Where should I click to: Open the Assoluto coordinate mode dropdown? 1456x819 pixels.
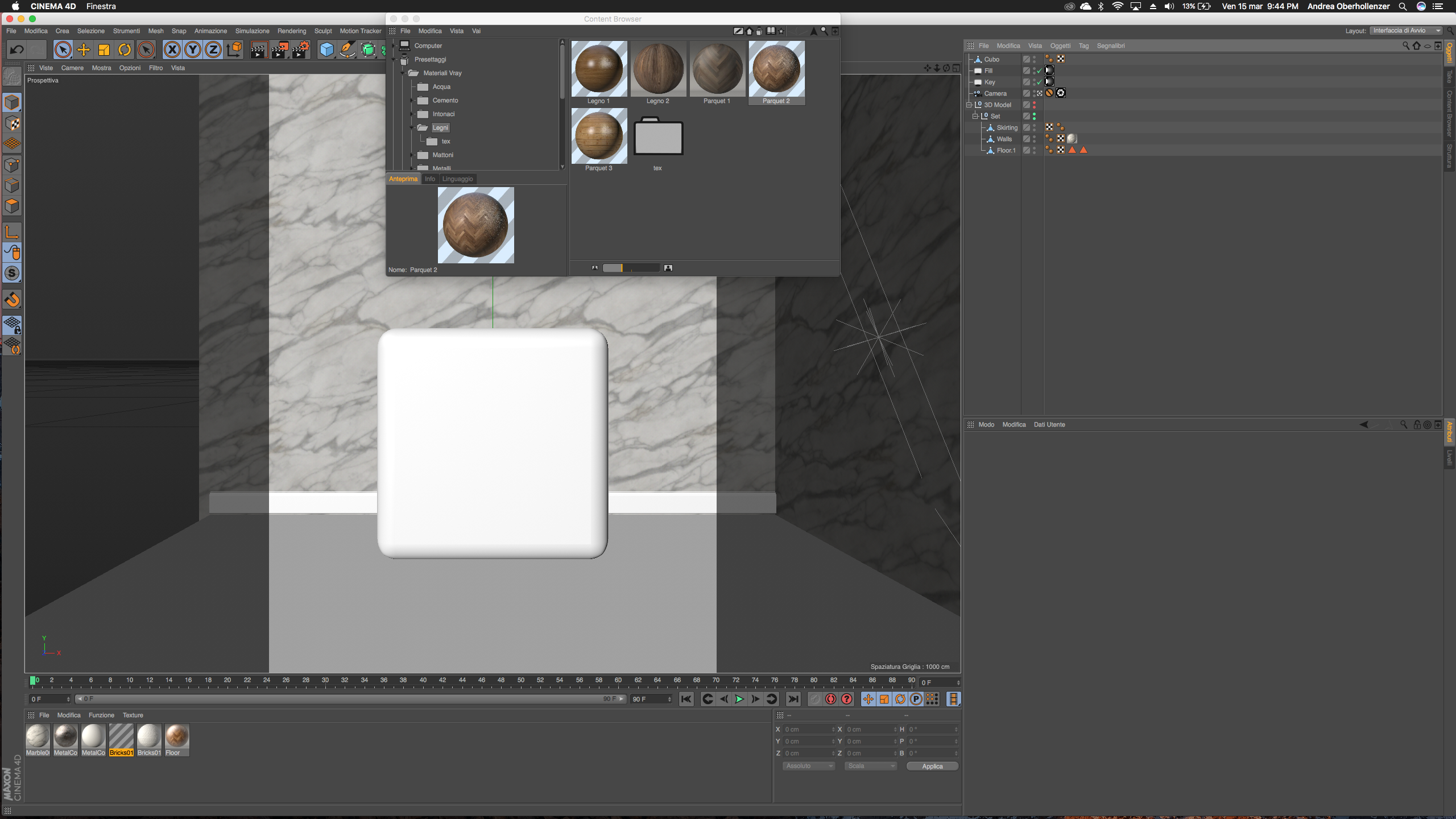pos(809,766)
